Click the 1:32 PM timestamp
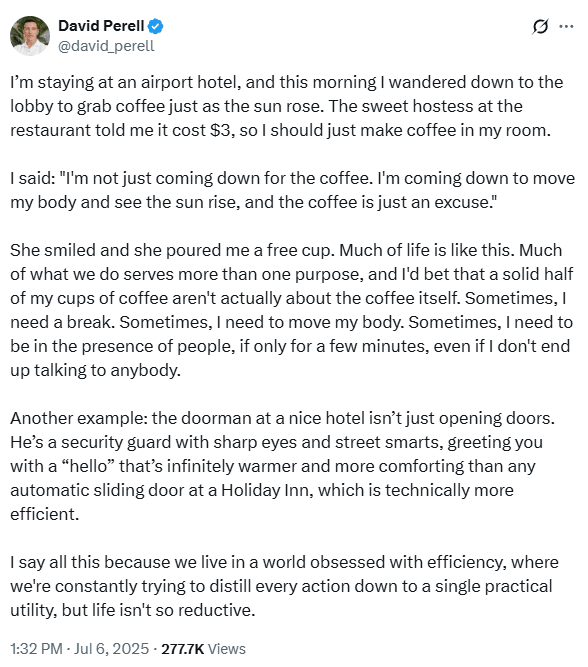This screenshot has height=667, width=588. (36, 649)
